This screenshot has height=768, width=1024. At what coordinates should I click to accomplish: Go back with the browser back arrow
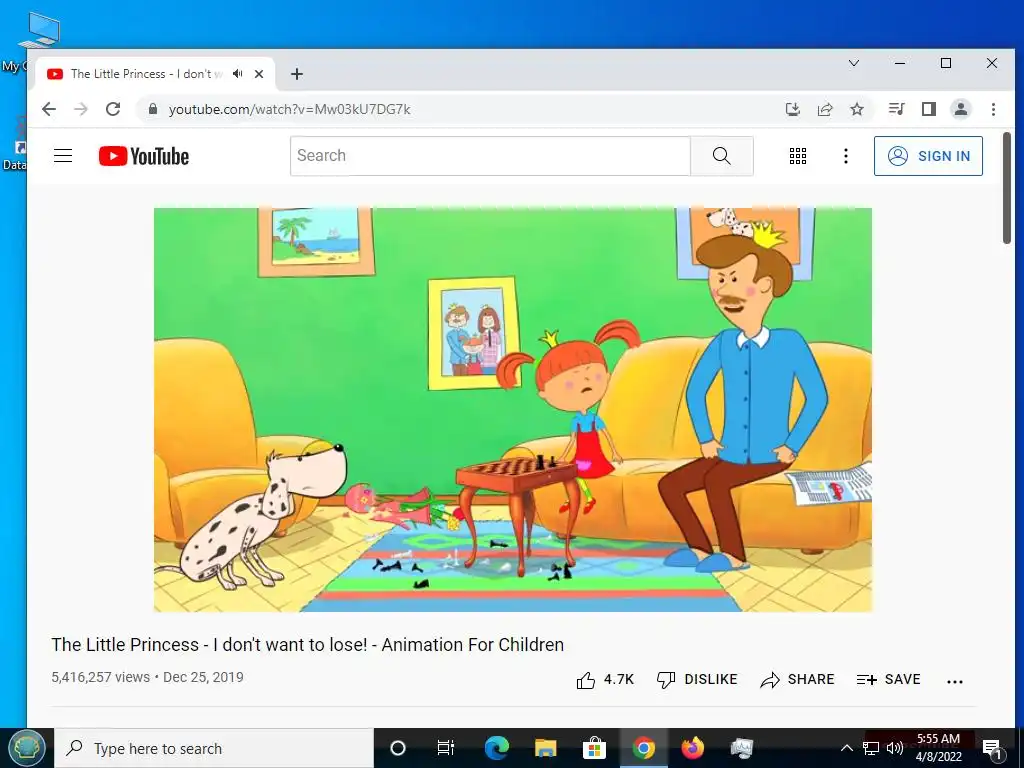coord(49,109)
